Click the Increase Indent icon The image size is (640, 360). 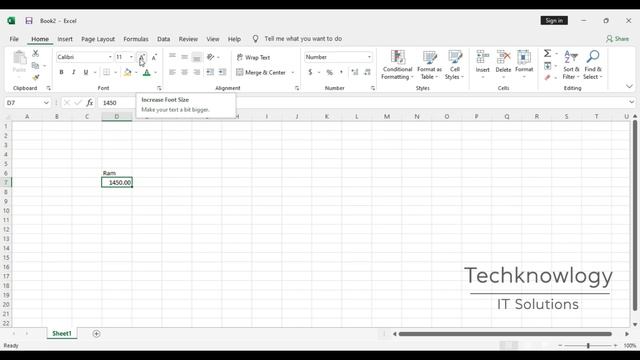click(x=222, y=72)
